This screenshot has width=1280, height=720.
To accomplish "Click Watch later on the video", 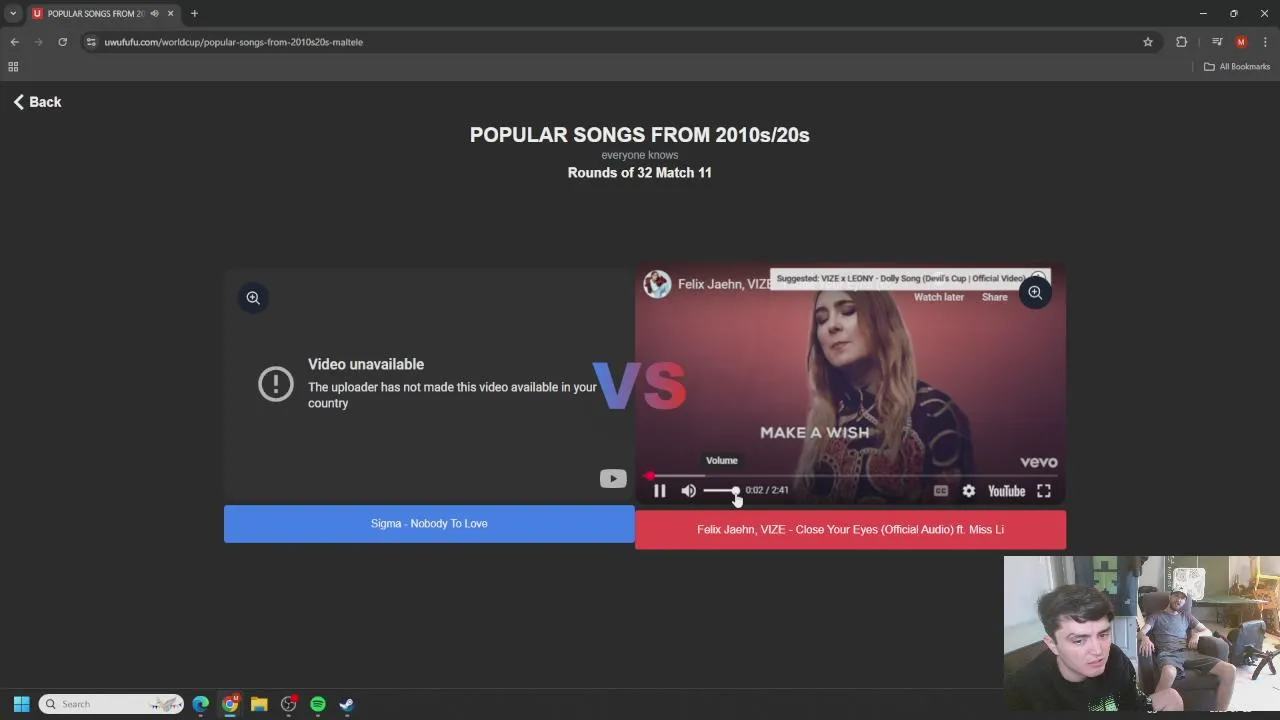I will (x=938, y=297).
